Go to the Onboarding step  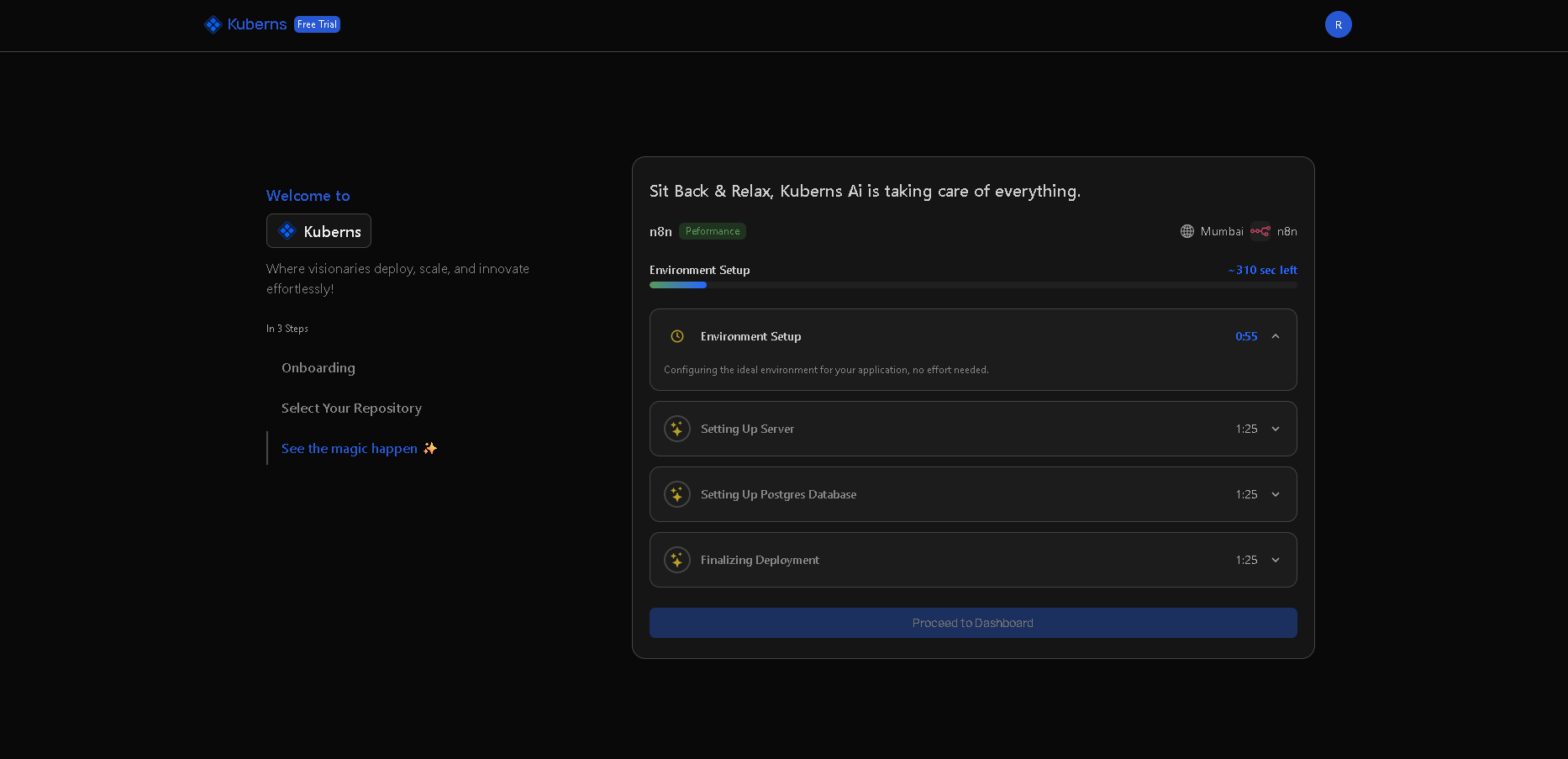pos(318,368)
